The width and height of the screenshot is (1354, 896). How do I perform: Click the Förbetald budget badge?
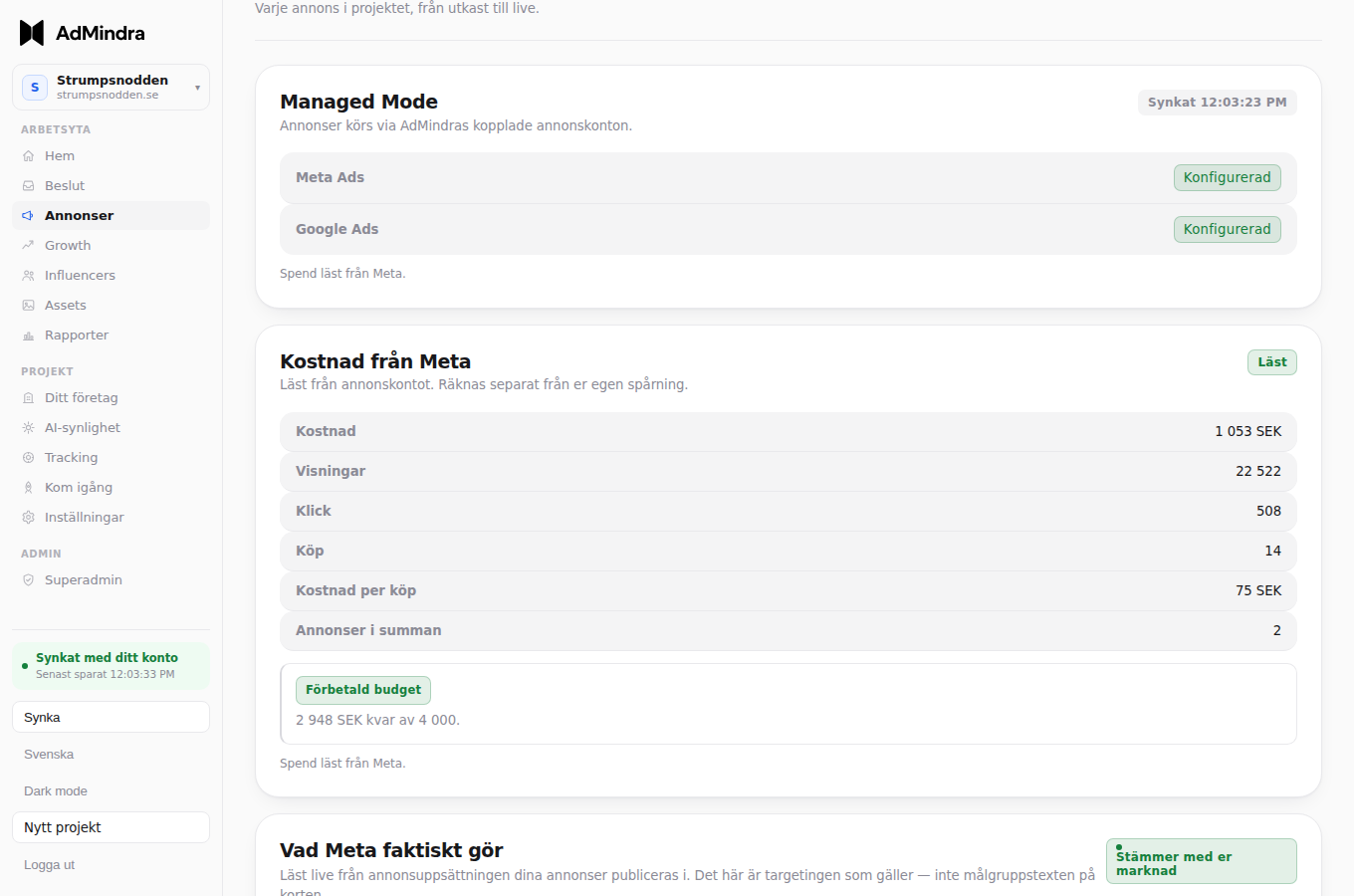pos(363,690)
